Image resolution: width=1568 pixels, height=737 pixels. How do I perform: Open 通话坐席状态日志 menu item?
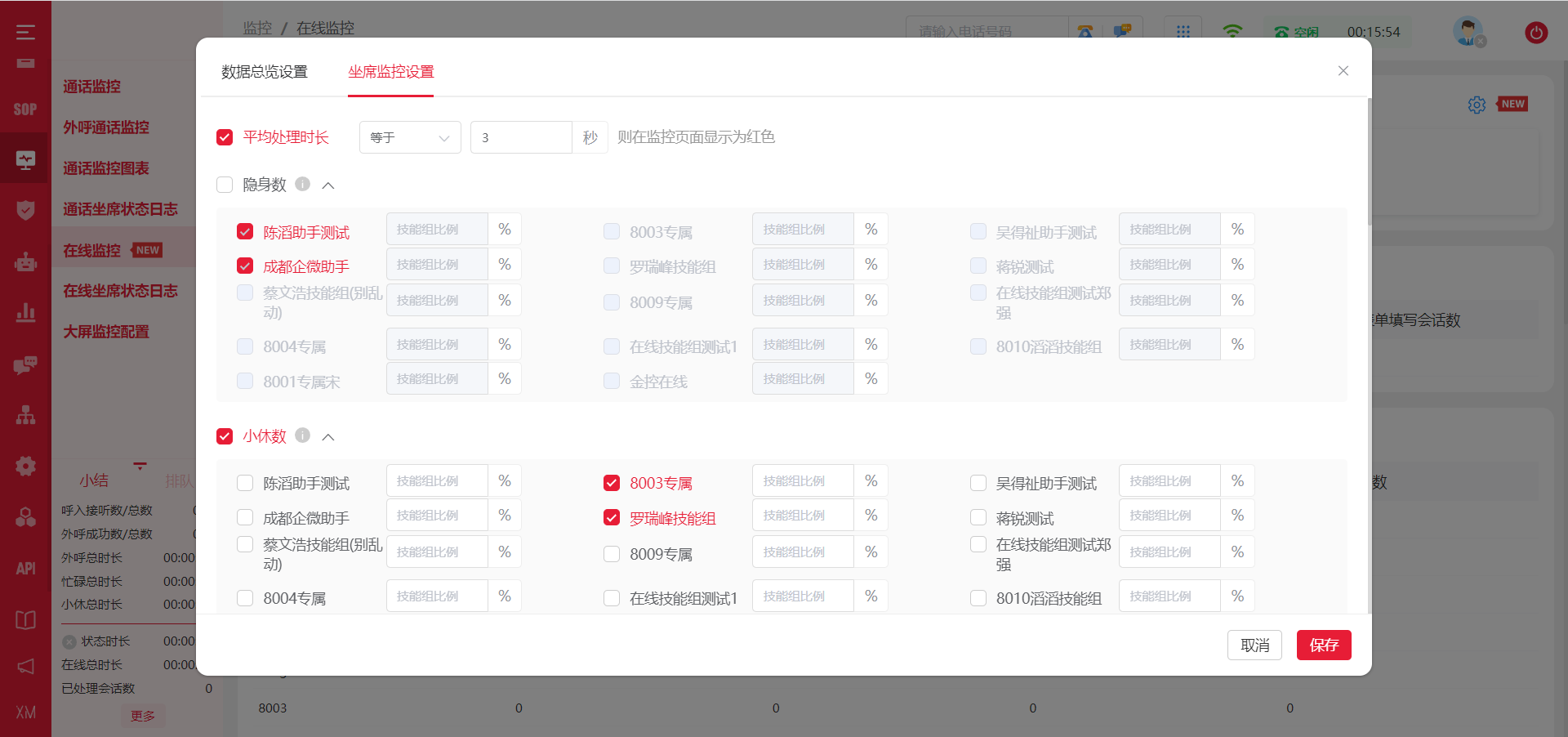point(120,209)
